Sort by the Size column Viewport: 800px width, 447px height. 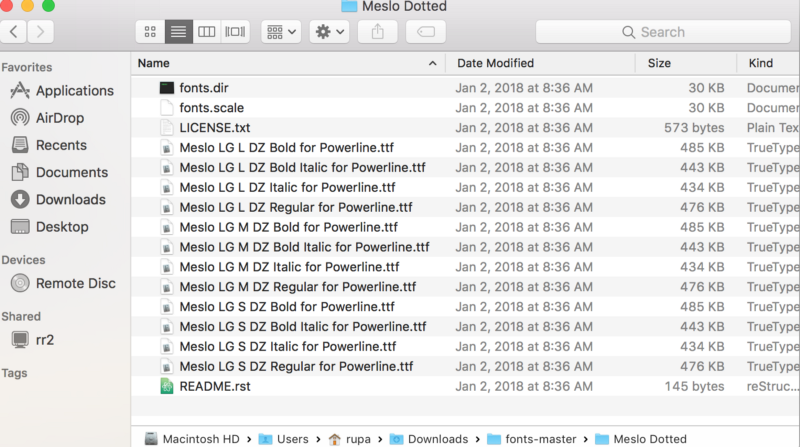659,63
